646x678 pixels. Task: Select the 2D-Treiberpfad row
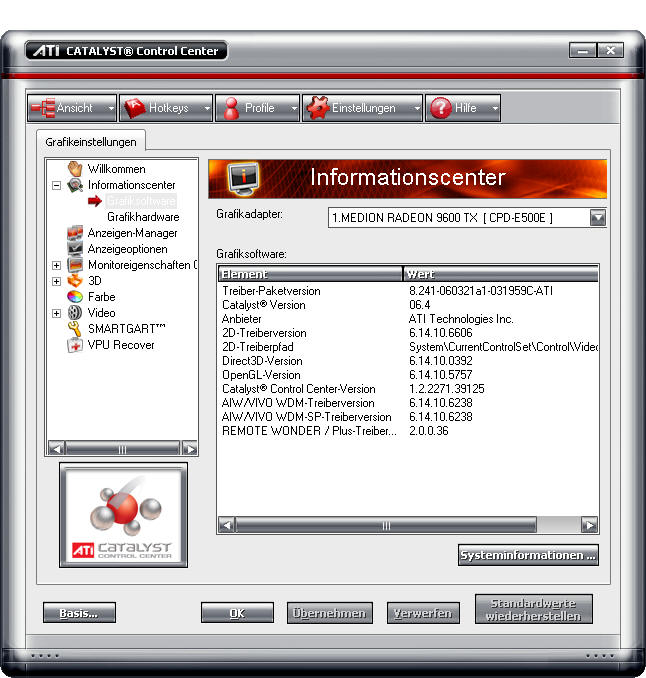[408, 347]
